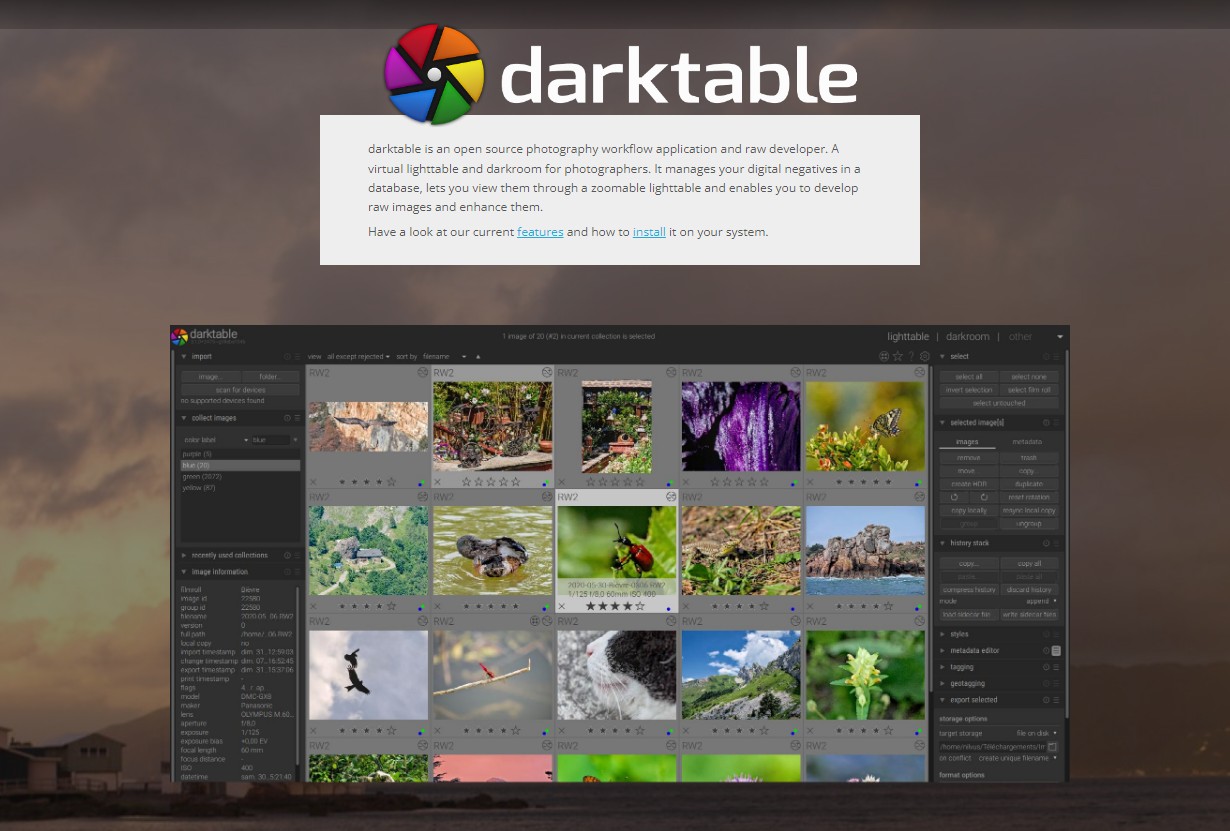
Task: Open history mode append dropdown
Action: coord(1041,601)
